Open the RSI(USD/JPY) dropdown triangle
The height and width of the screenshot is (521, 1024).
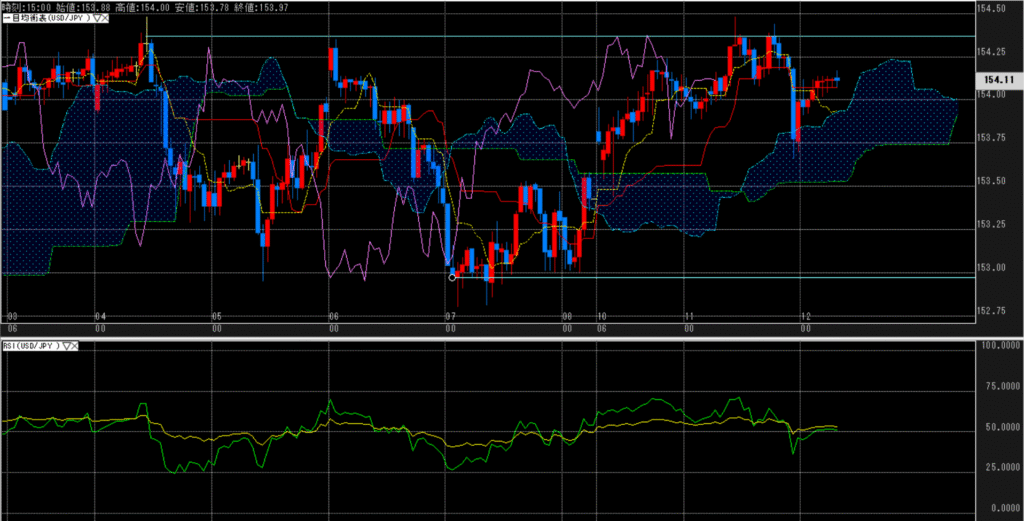click(x=68, y=346)
